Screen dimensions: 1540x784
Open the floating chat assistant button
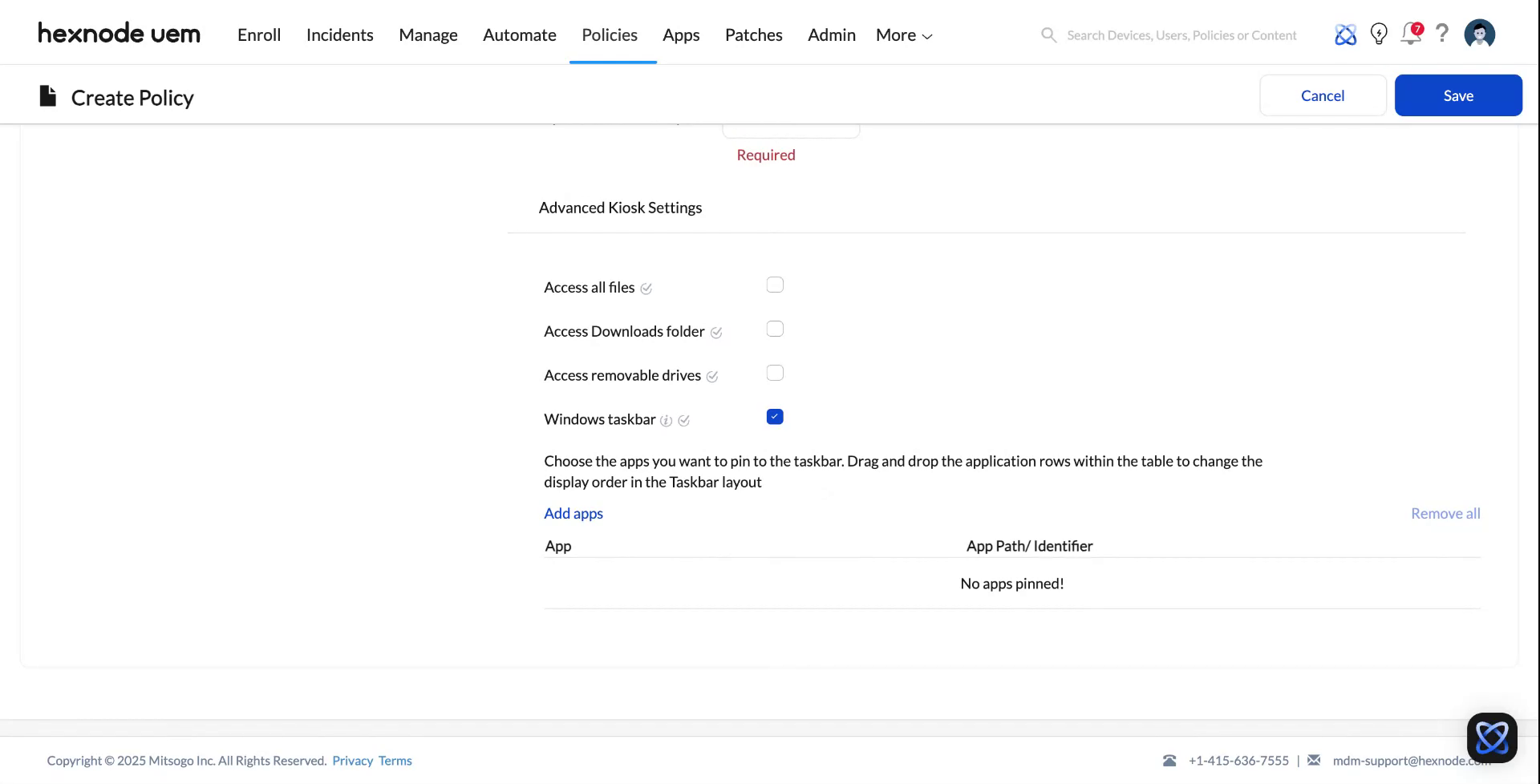pos(1492,738)
